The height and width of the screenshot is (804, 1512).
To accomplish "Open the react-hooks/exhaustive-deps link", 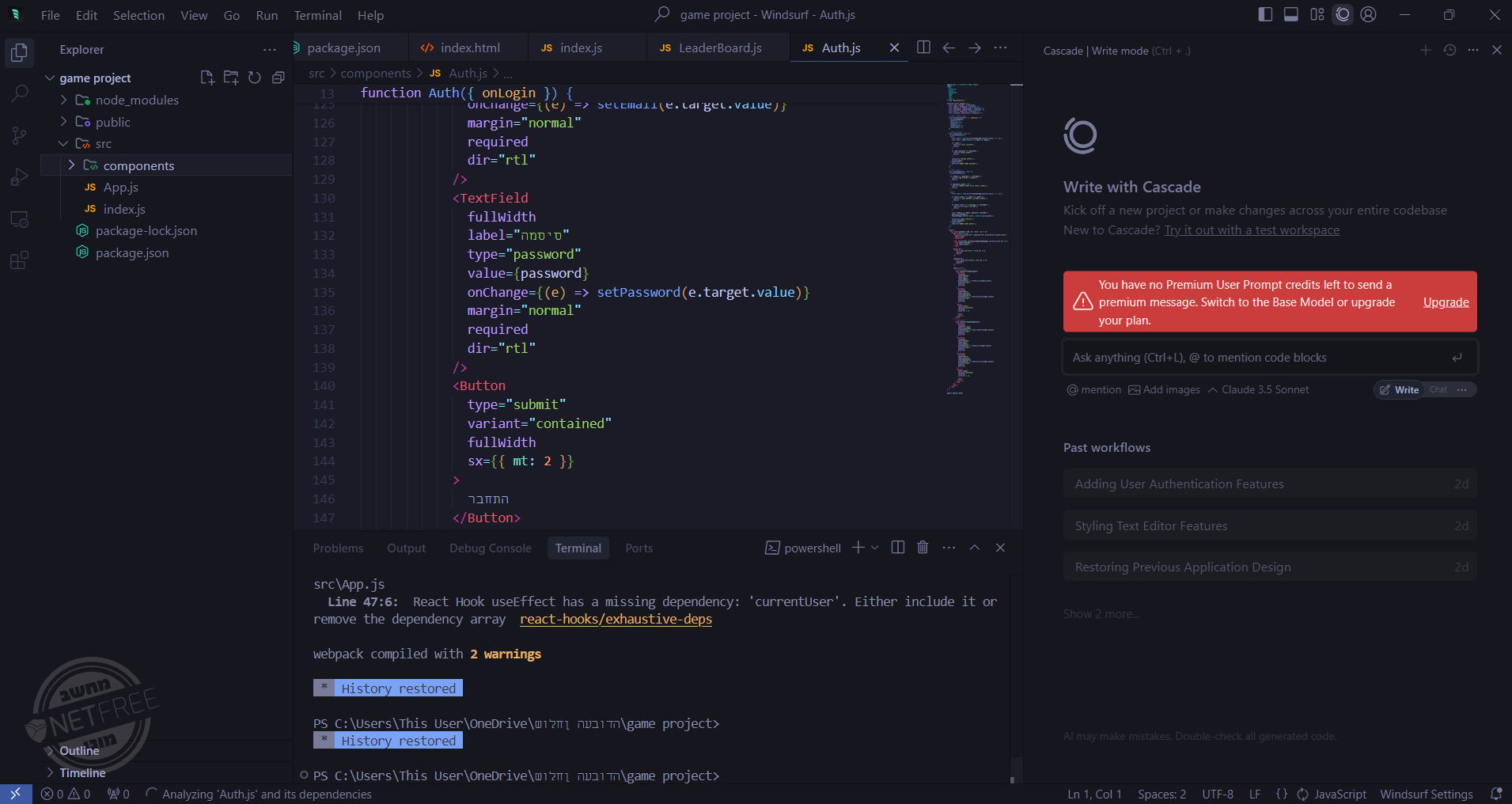I will point(616,619).
